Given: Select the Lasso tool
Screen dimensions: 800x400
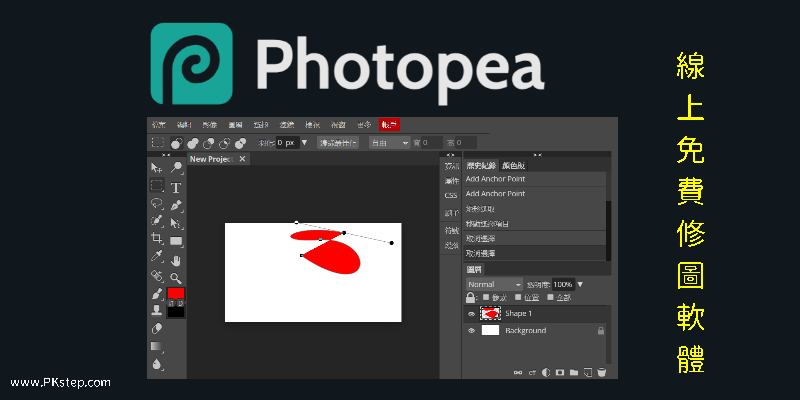Looking at the screenshot, I should coord(157,204).
